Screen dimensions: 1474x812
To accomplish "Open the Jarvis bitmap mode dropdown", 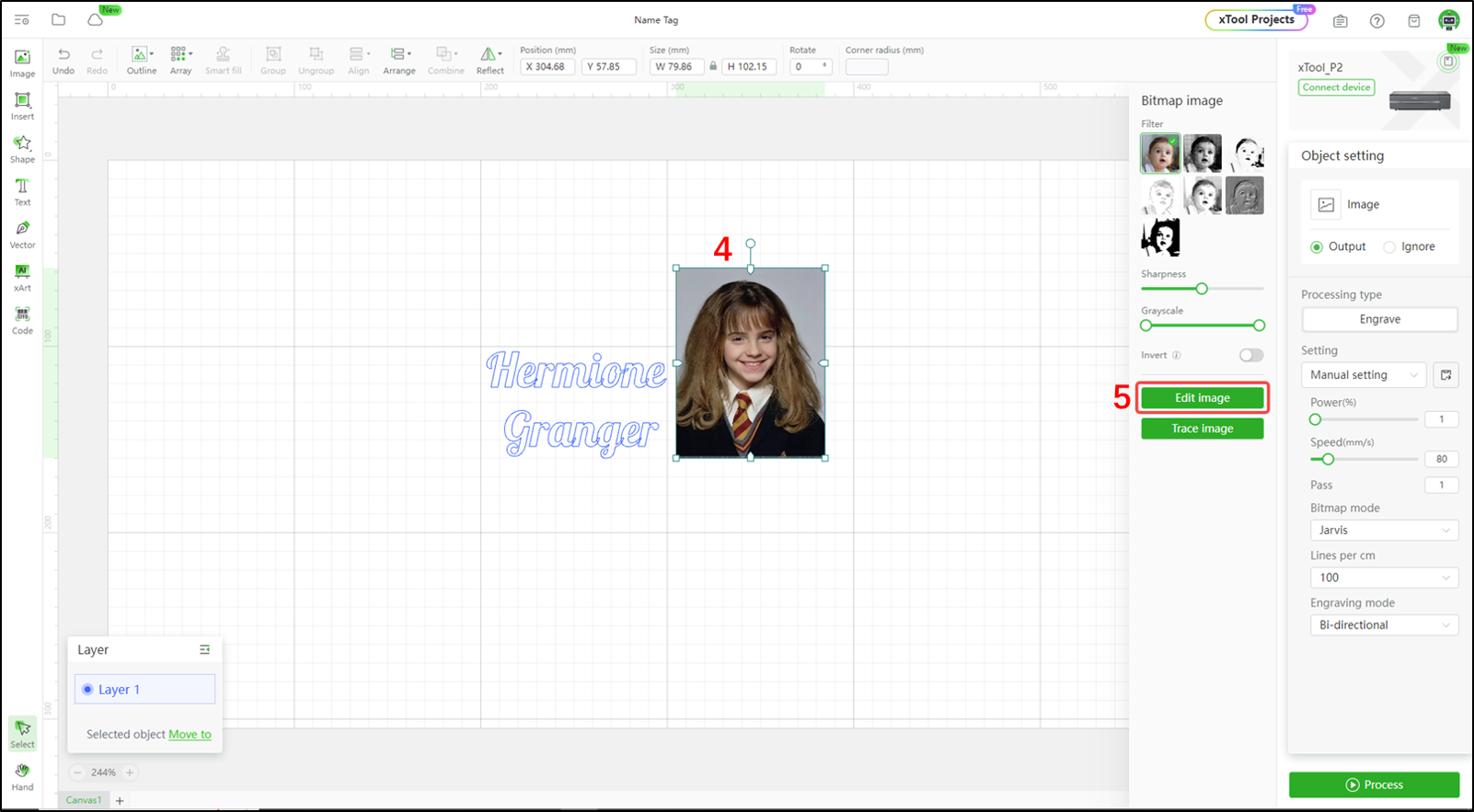I will pyautogui.click(x=1384, y=531).
